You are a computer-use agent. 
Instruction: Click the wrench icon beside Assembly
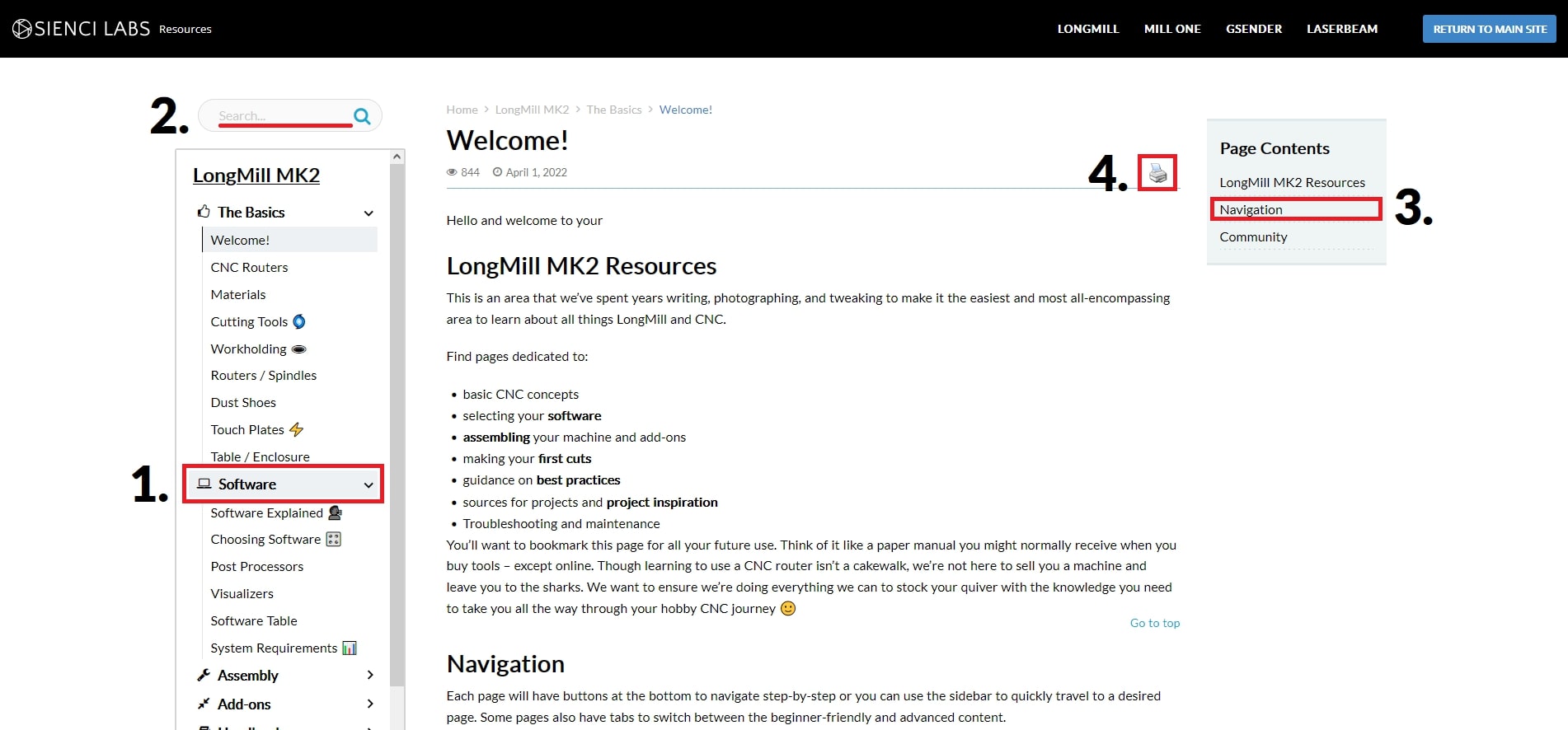pyautogui.click(x=204, y=675)
